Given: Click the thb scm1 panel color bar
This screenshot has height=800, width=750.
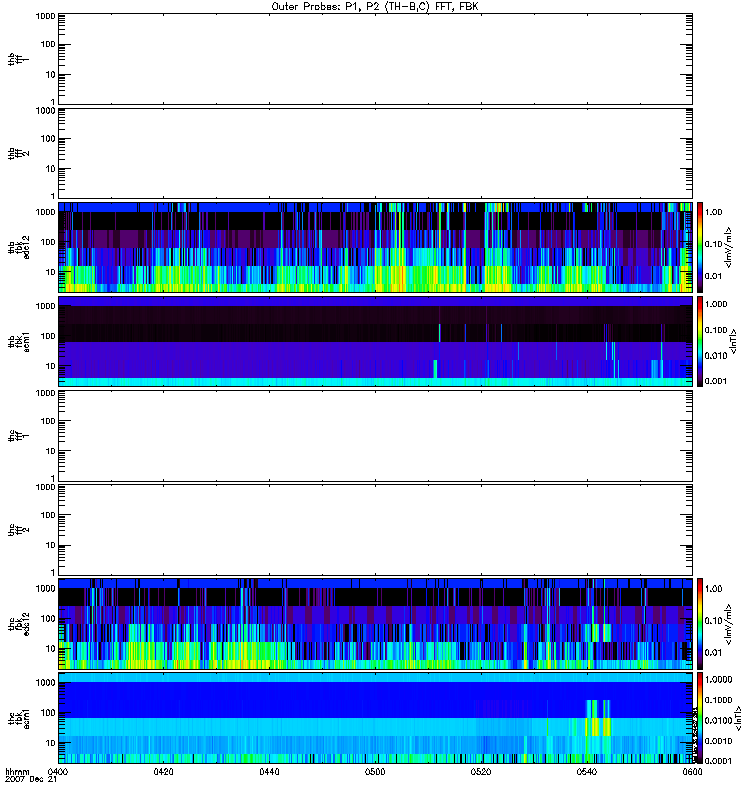Looking at the screenshot, I should (x=702, y=340).
